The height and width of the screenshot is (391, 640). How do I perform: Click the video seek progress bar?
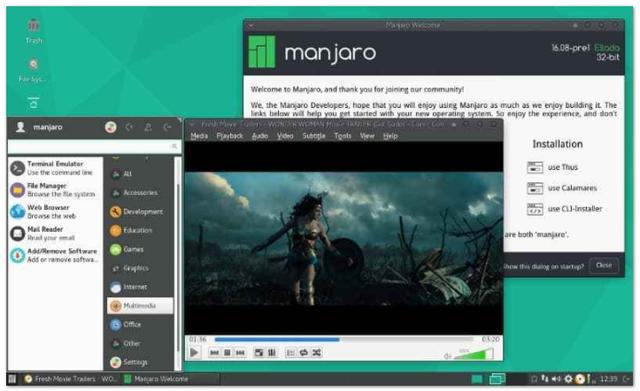tap(344, 339)
